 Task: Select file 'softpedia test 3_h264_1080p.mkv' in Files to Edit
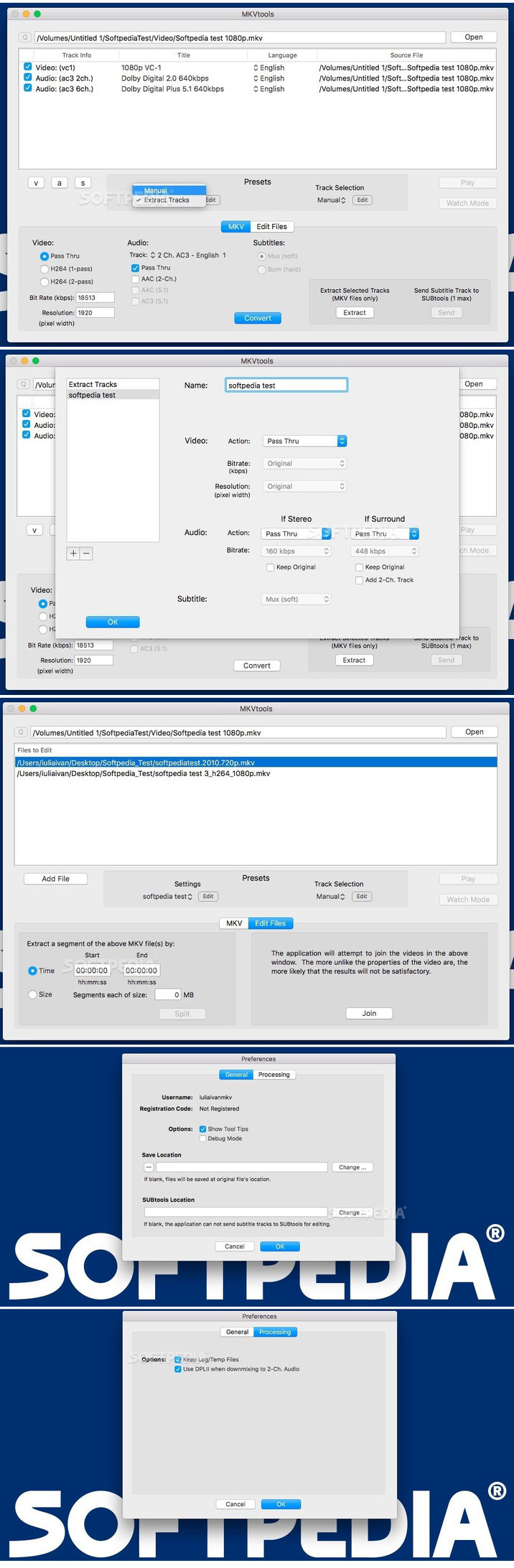(x=256, y=774)
